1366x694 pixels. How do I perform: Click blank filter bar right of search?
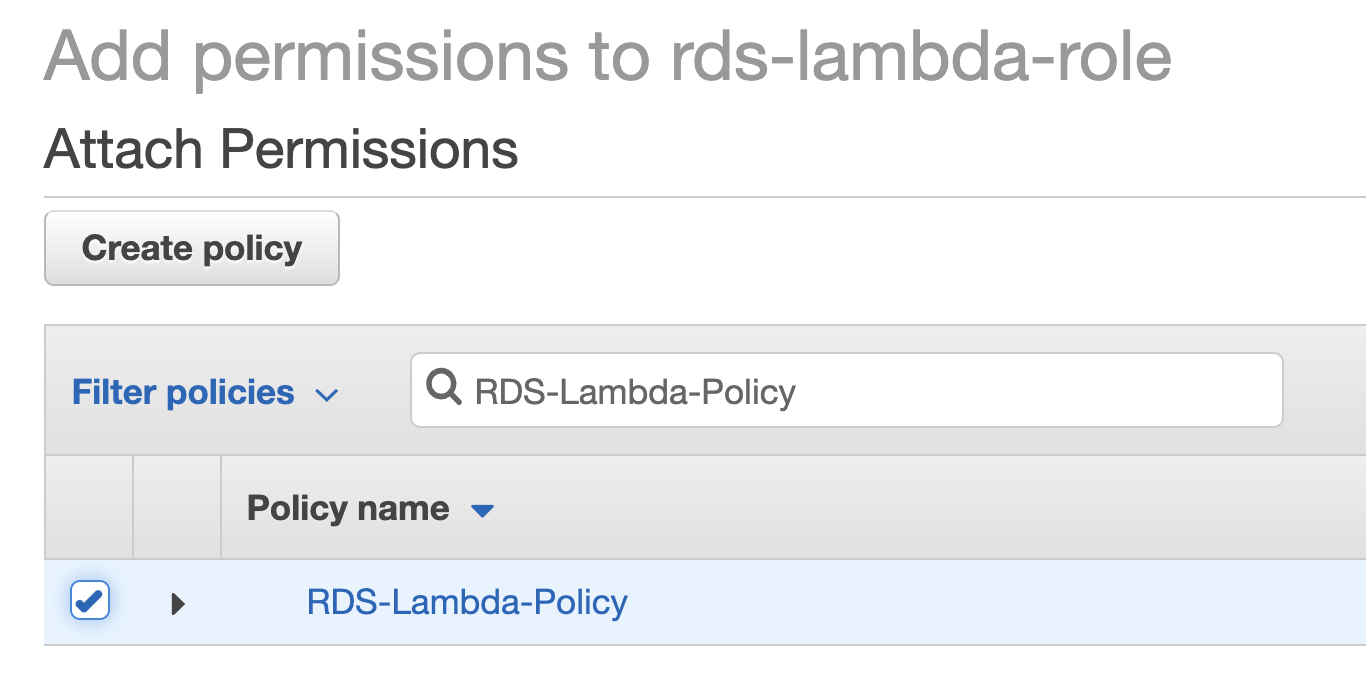click(x=1324, y=391)
